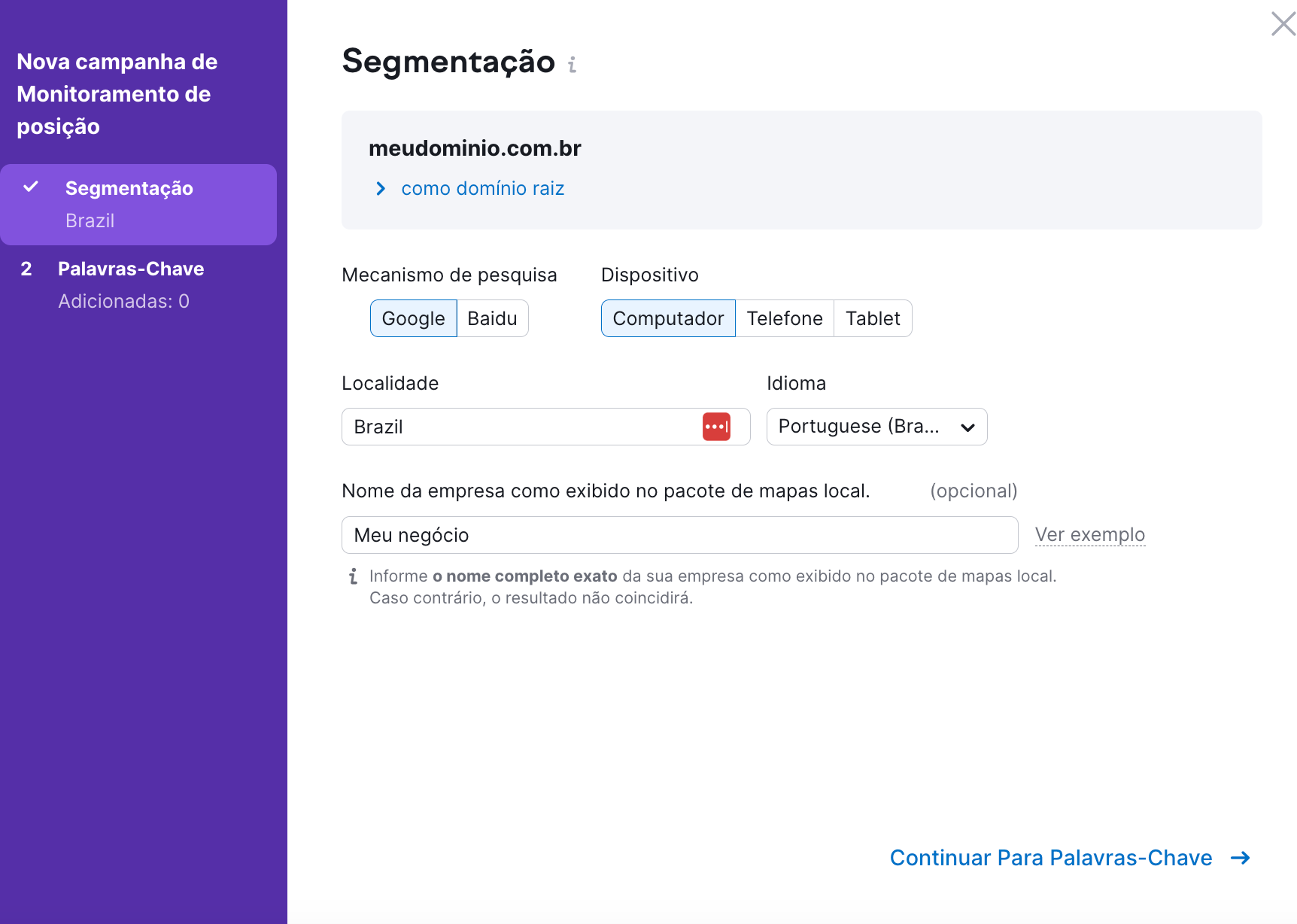Click Continuar Para Palavras-Chave
1297x924 pixels.
coord(1052,858)
